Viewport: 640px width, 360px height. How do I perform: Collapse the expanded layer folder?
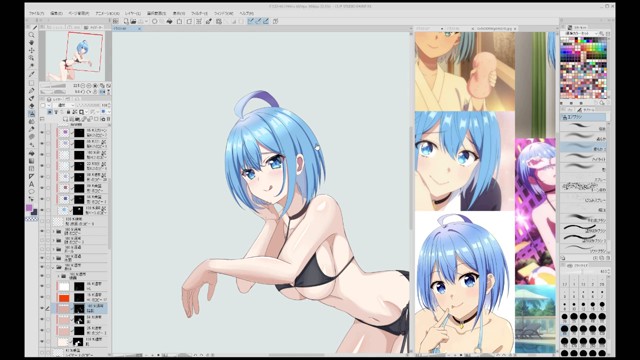[53, 267]
